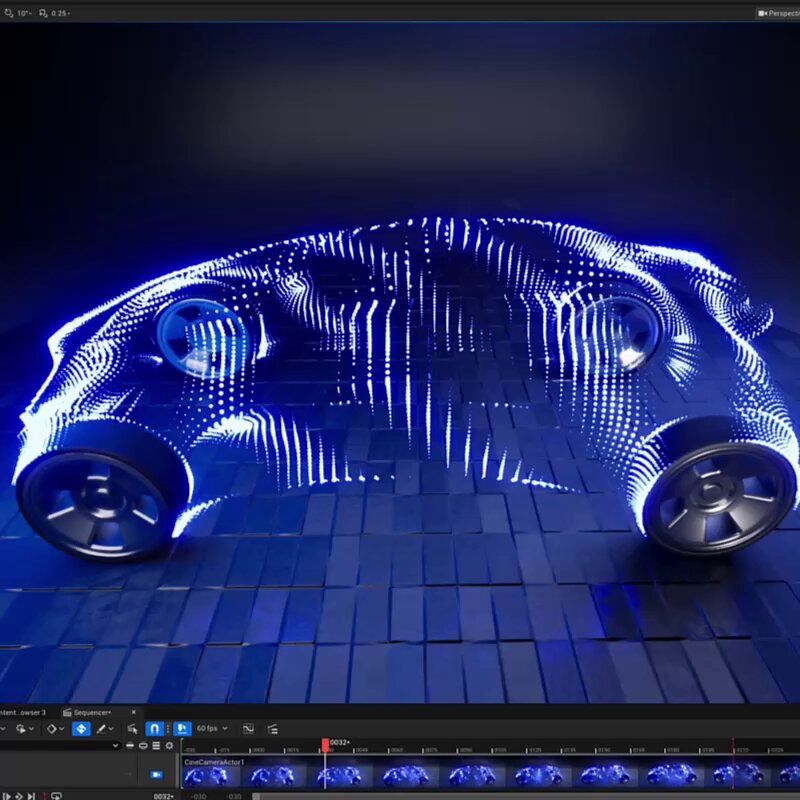Toggle rotation snapping icon
Screen dimensions: 800x800
click(9, 13)
